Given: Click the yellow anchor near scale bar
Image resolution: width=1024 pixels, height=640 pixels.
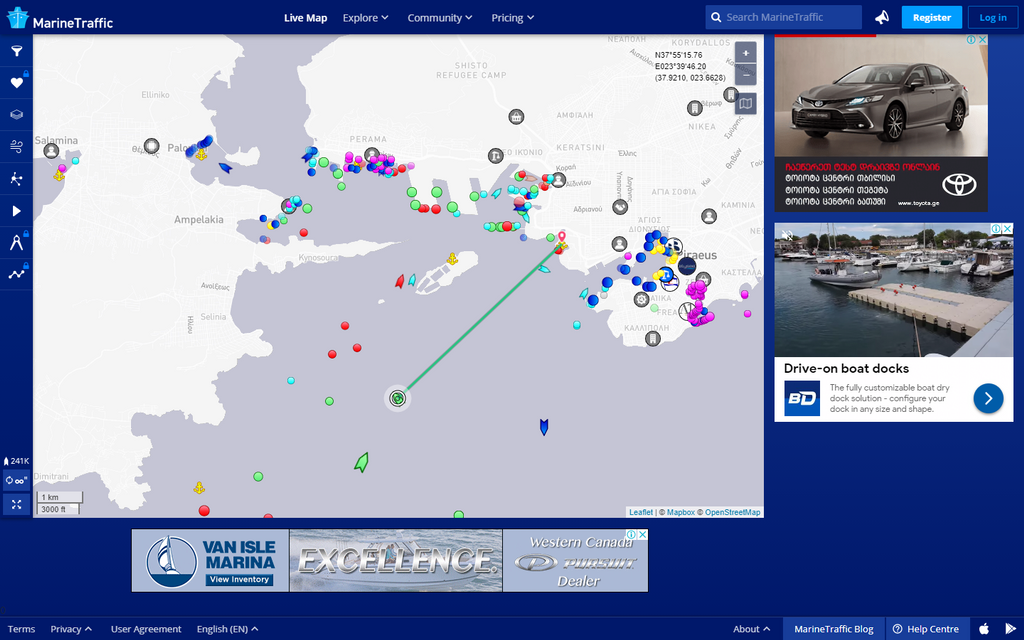Looking at the screenshot, I should pos(199,488).
